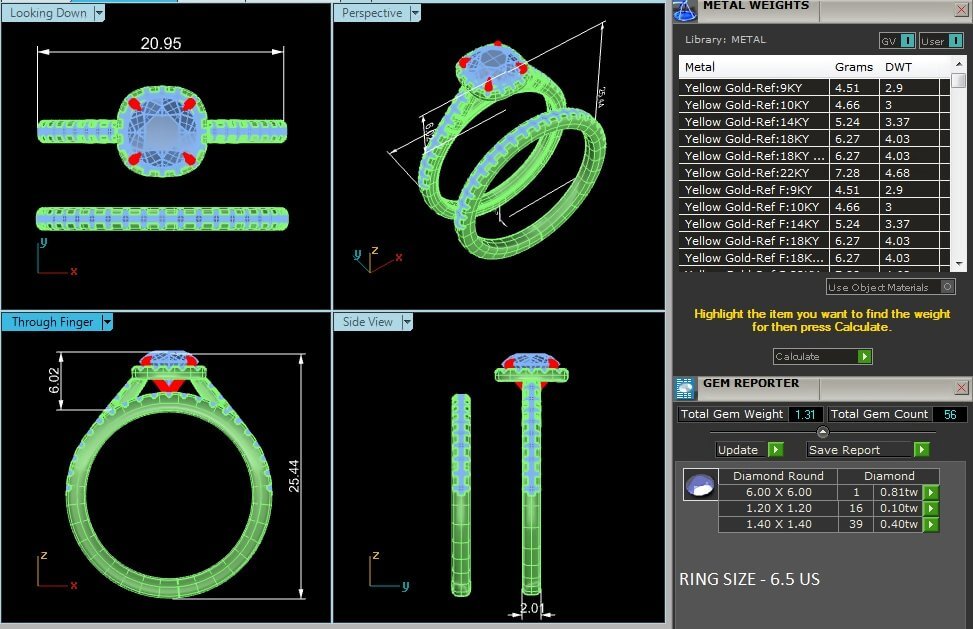Select Yellow Gold-Ref:14KY metal row
The width and height of the screenshot is (973, 629).
pyautogui.click(x=754, y=122)
